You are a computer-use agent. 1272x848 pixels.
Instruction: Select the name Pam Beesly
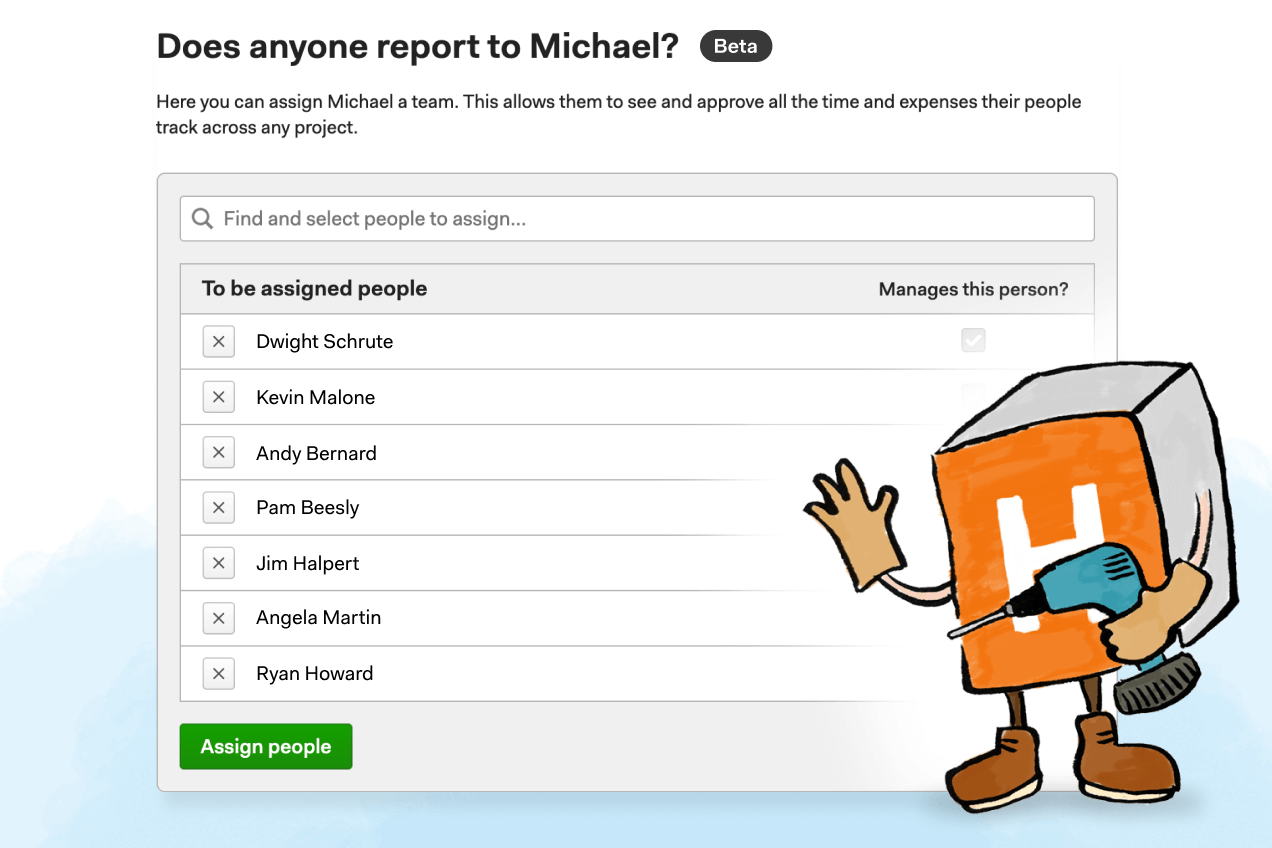307,507
